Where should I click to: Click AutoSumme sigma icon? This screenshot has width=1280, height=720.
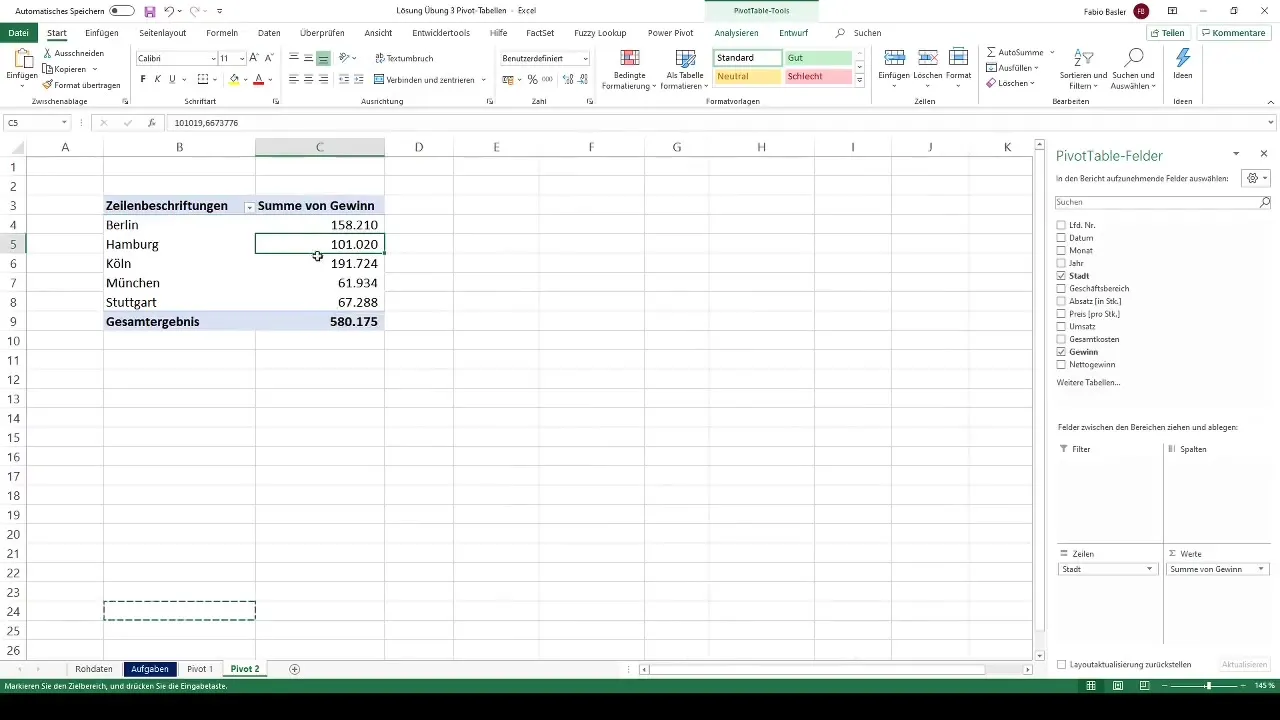(991, 52)
